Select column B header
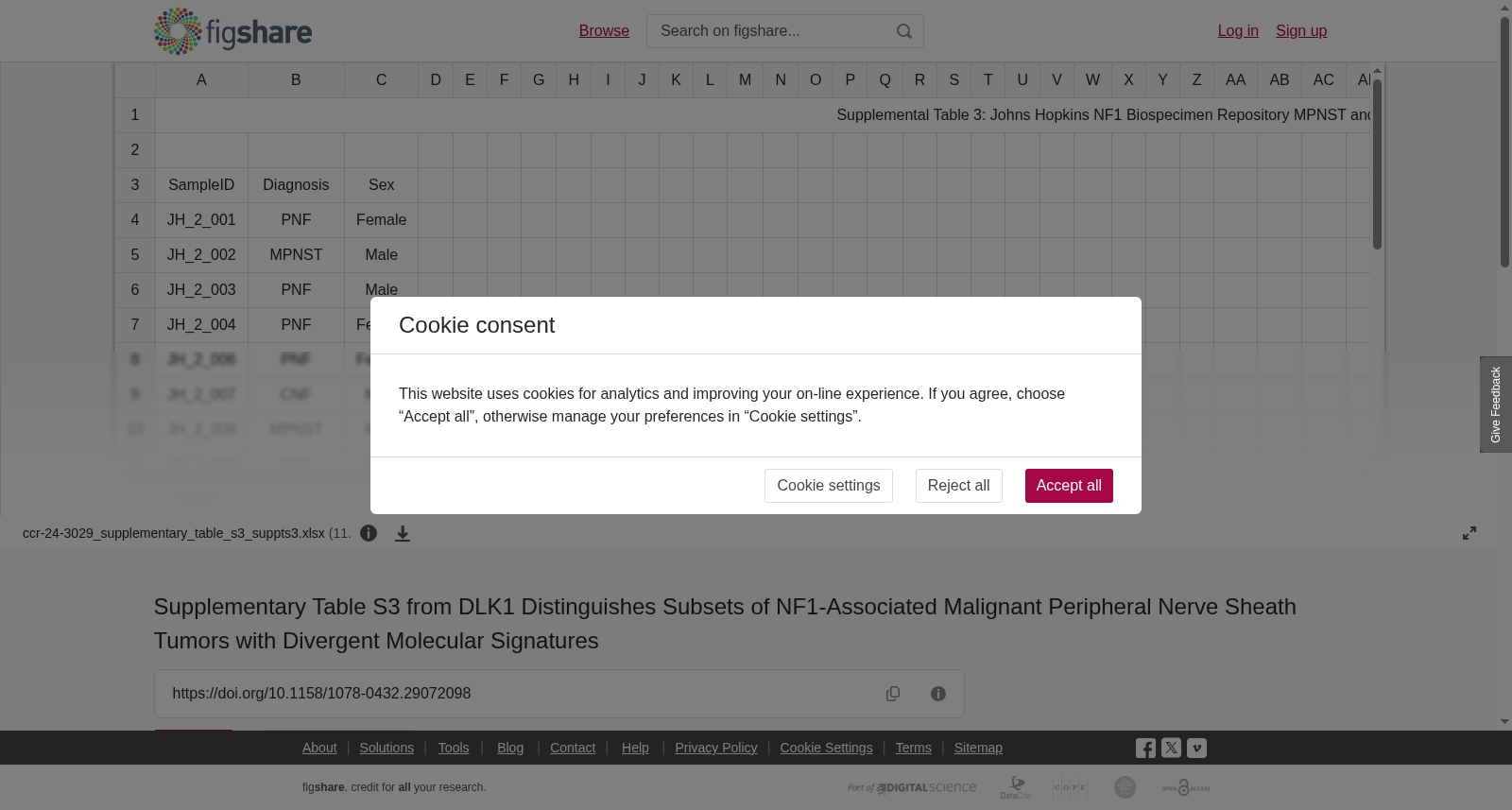The width and height of the screenshot is (1512, 810). (x=296, y=80)
